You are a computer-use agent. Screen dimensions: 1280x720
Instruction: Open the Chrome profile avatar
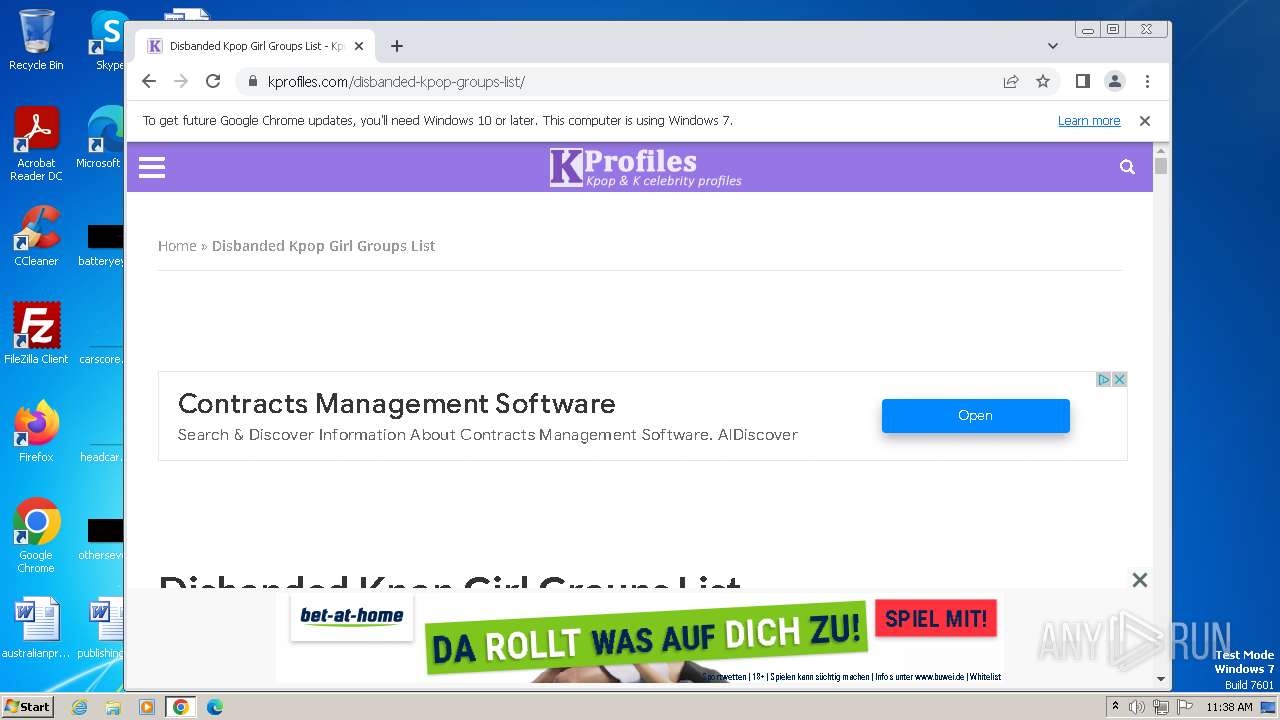tap(1114, 81)
